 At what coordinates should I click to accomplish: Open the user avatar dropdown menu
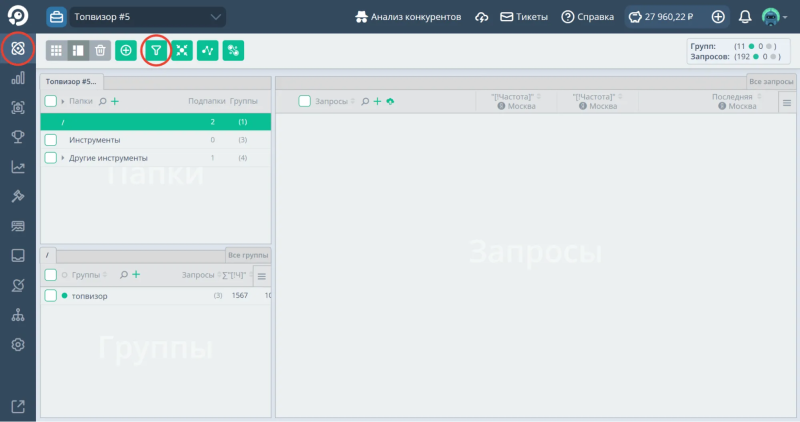[x=774, y=17]
